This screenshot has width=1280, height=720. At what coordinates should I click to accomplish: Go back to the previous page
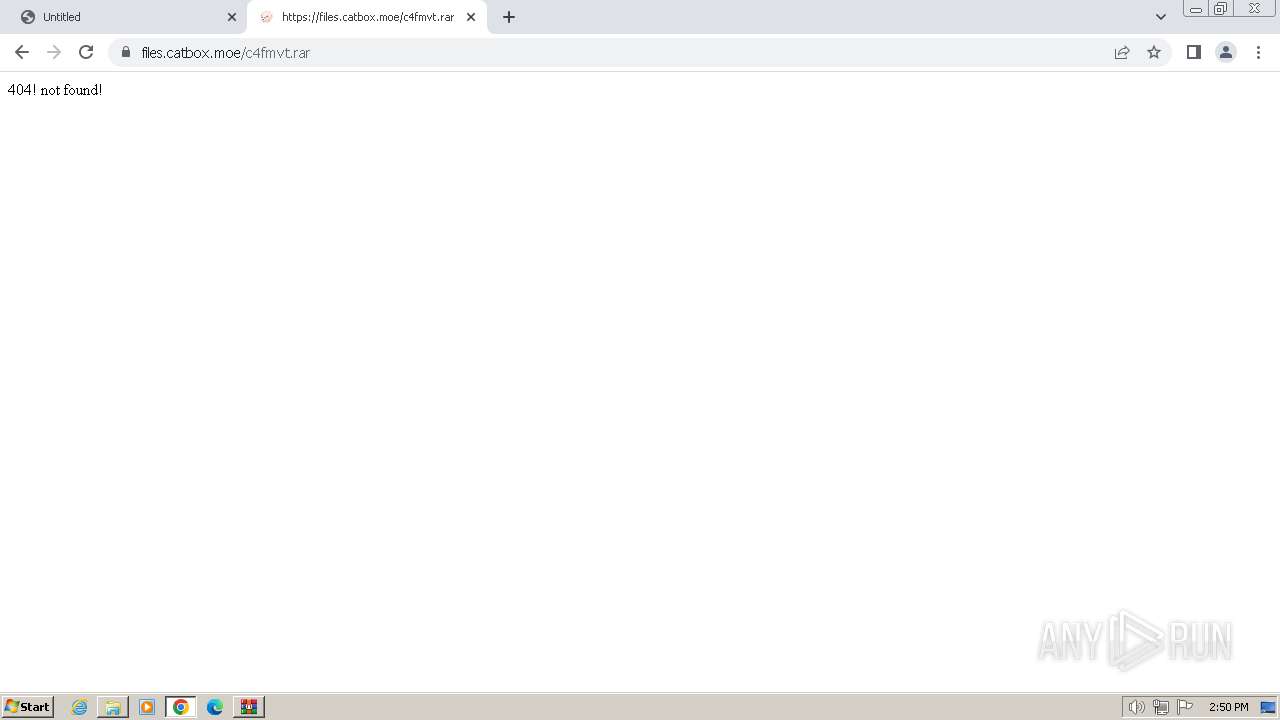tap(22, 52)
